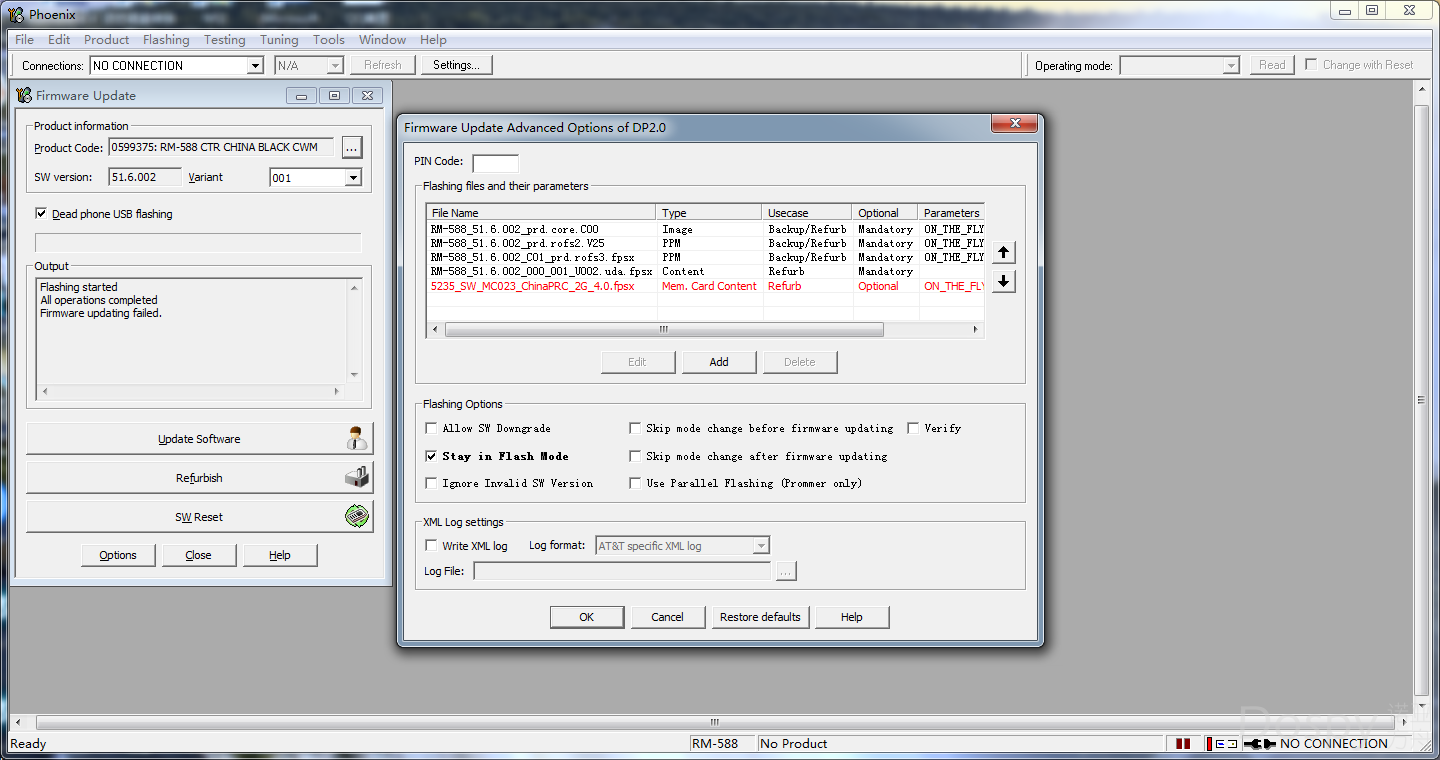The width and height of the screenshot is (1440, 760).
Task: Click Close in Firmware Update window
Action: point(198,555)
